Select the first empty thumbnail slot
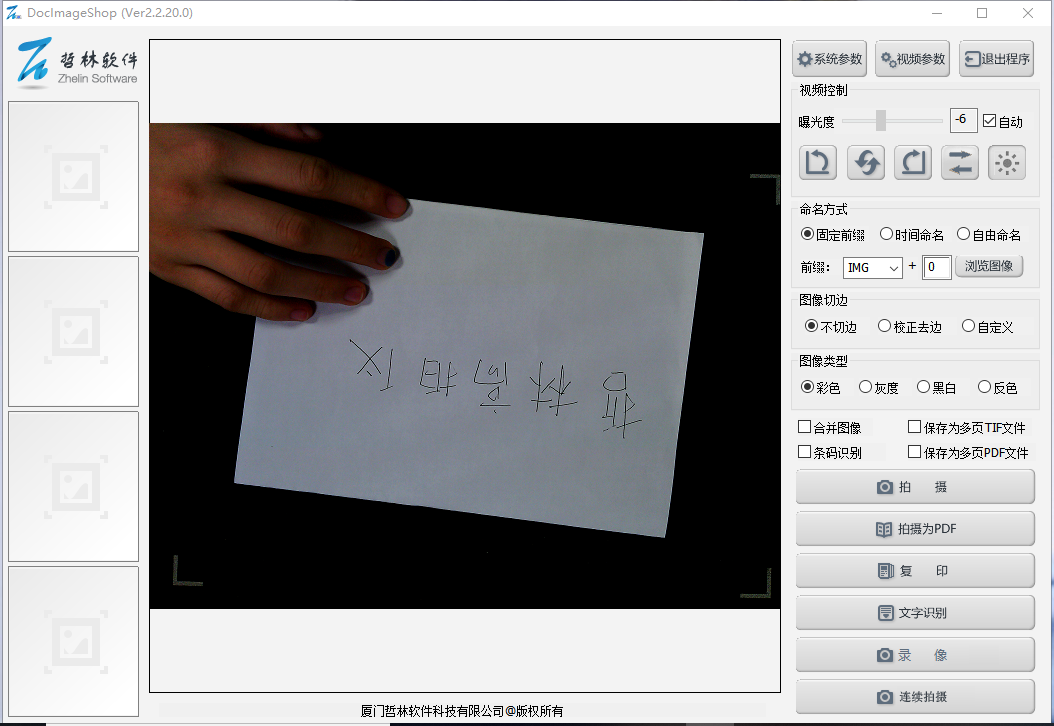The width and height of the screenshot is (1054, 726). [x=74, y=176]
